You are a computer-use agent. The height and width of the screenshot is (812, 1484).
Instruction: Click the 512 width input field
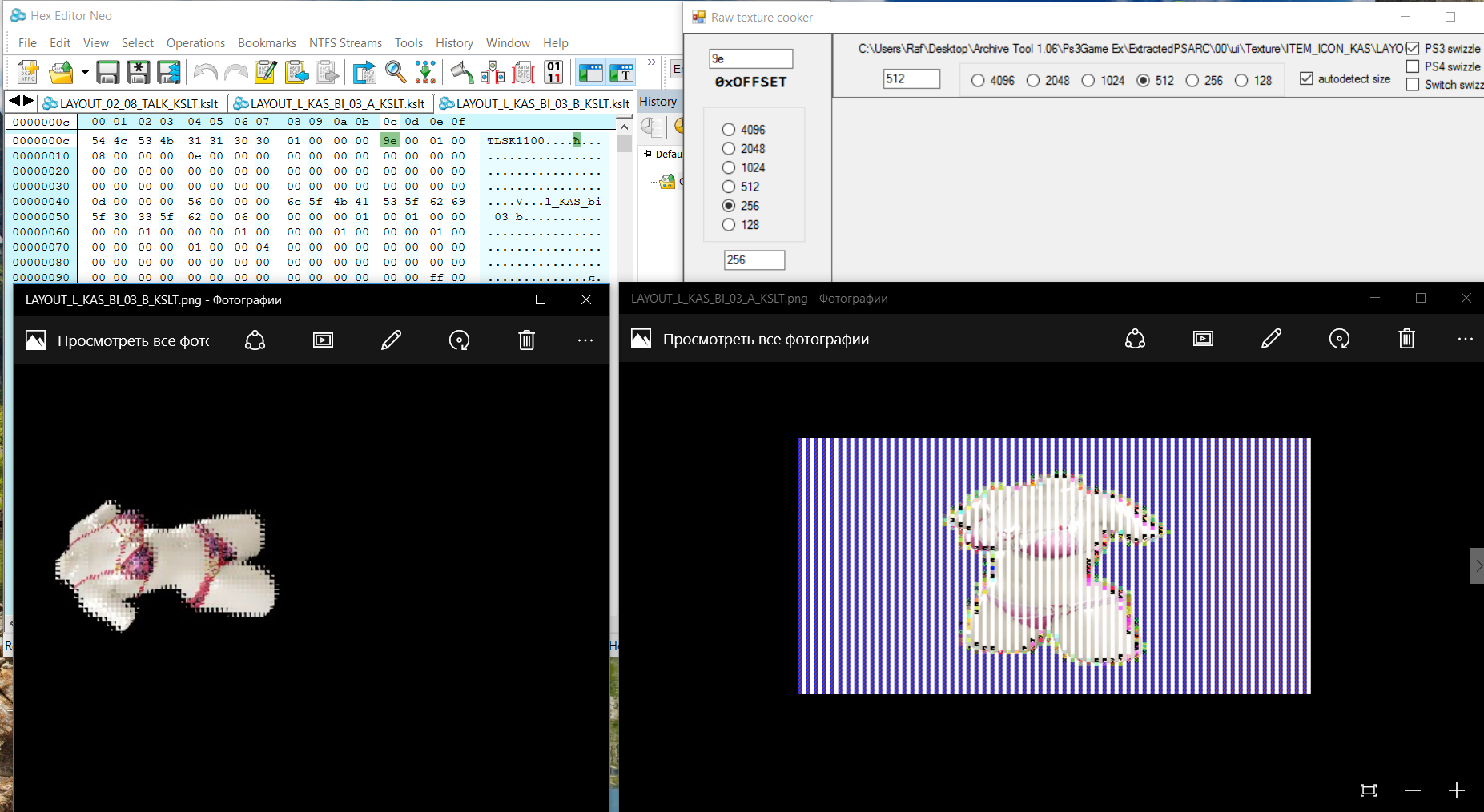pos(911,78)
